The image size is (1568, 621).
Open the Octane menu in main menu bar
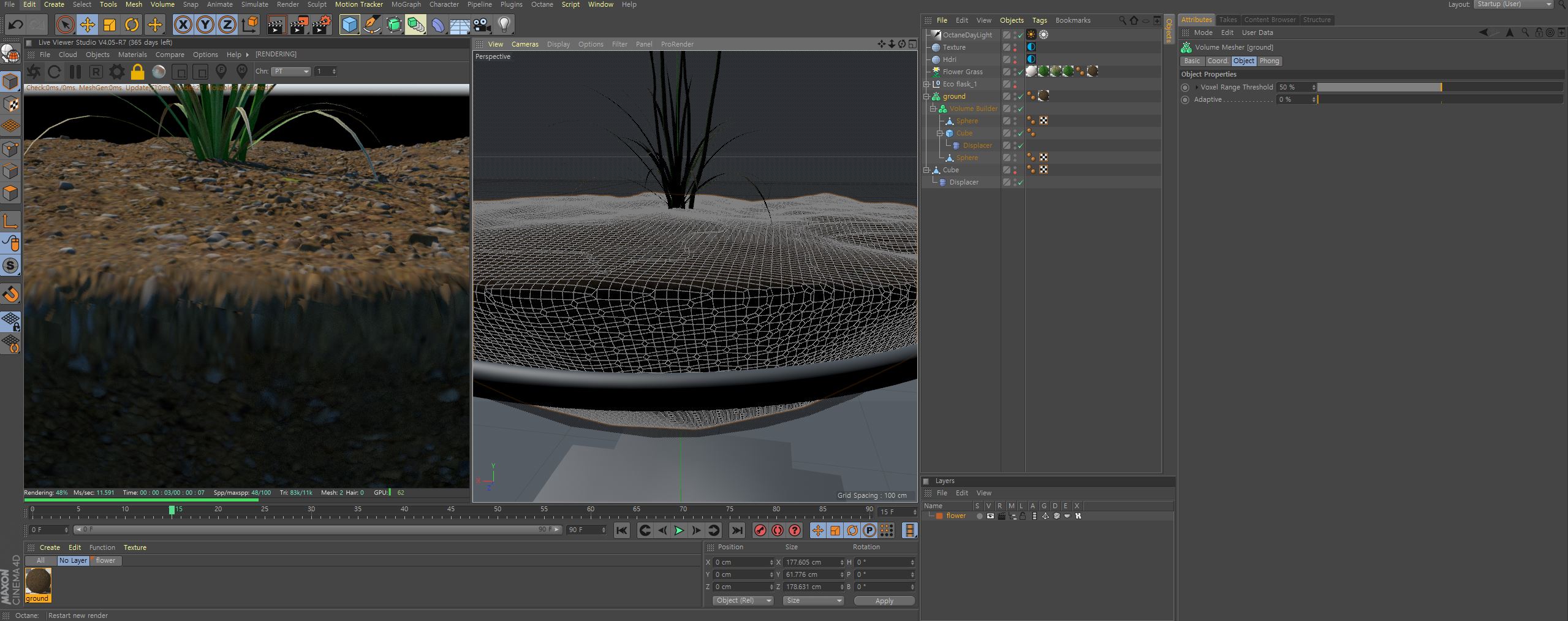[x=542, y=4]
